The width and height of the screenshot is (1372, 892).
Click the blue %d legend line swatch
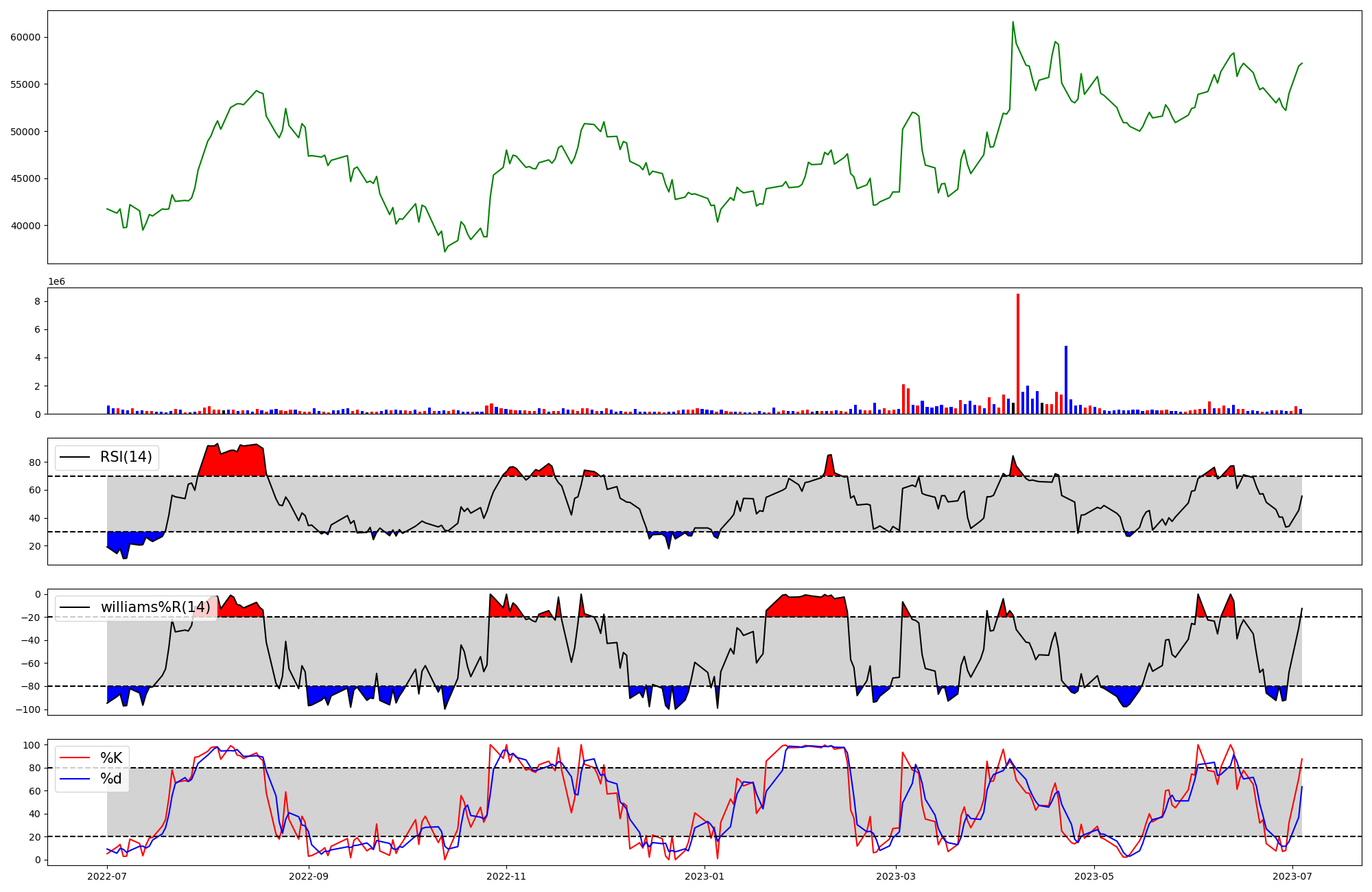pyautogui.click(x=75, y=779)
